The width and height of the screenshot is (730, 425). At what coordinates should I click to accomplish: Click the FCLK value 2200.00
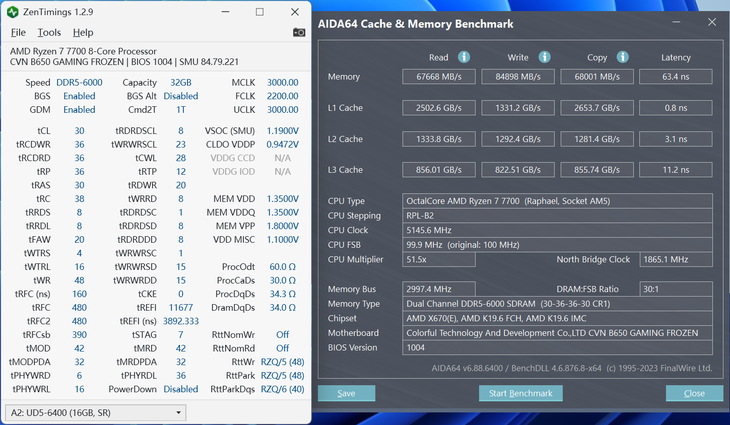coord(283,96)
